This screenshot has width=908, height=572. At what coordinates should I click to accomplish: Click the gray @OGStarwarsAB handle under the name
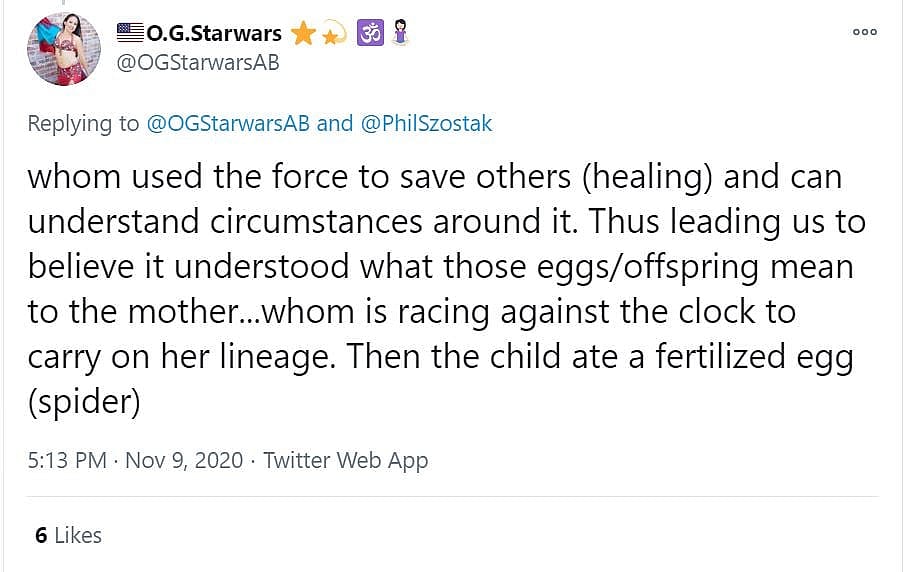198,63
